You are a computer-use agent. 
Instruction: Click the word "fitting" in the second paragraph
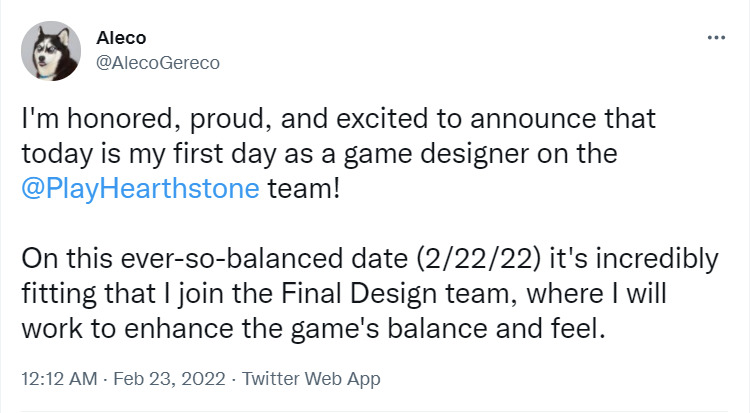[59, 294]
